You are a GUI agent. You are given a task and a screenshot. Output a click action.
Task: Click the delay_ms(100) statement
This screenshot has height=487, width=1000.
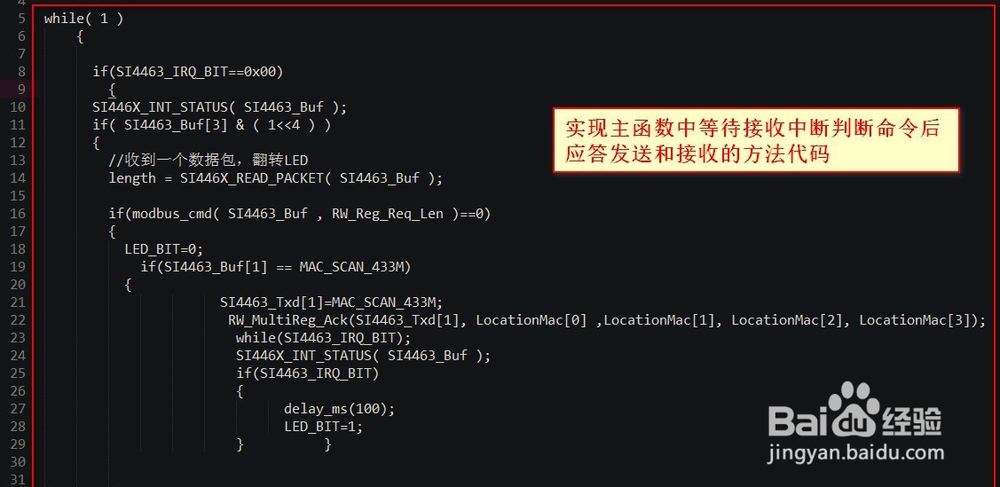(339, 409)
